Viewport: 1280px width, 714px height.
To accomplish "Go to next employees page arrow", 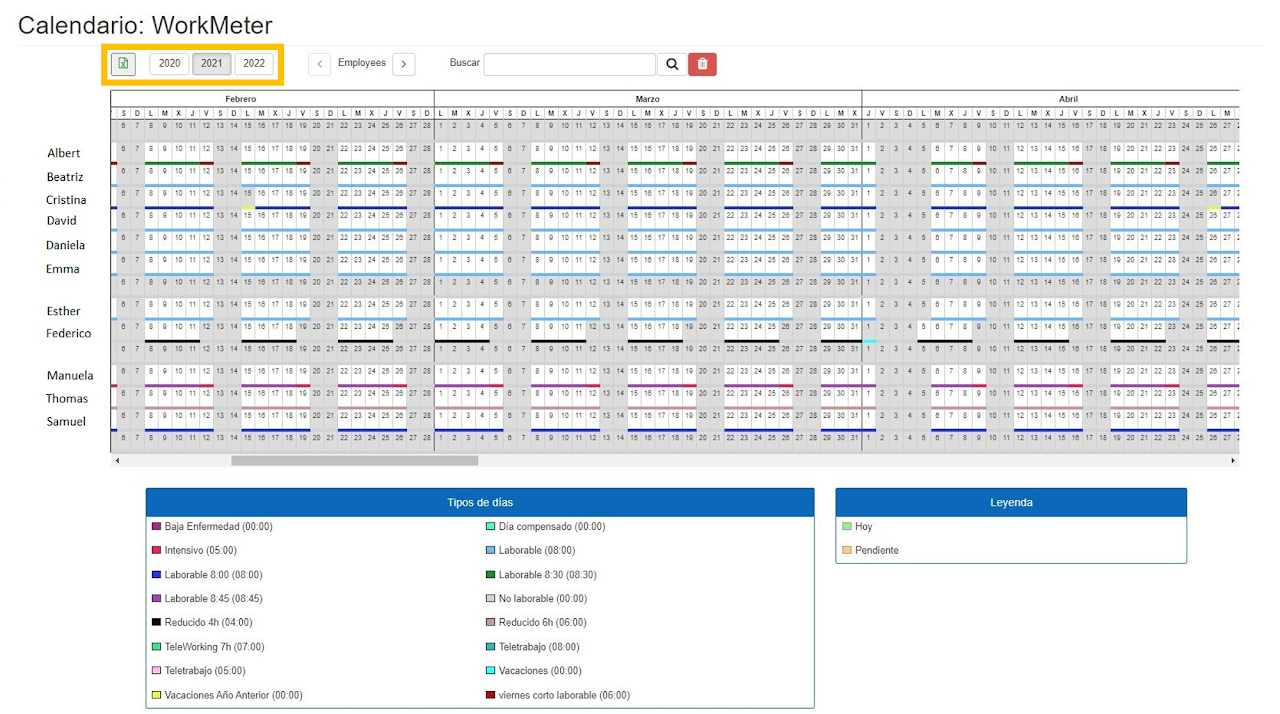I will coord(403,64).
